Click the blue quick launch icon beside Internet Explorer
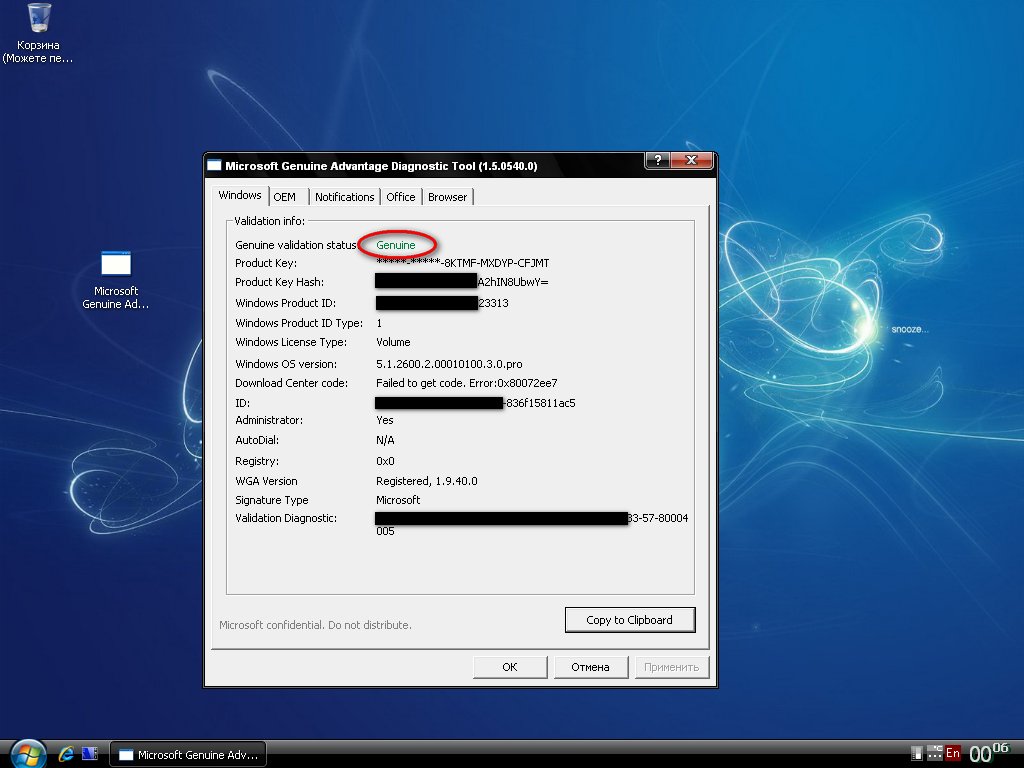Viewport: 1024px width, 768px height. coord(89,754)
